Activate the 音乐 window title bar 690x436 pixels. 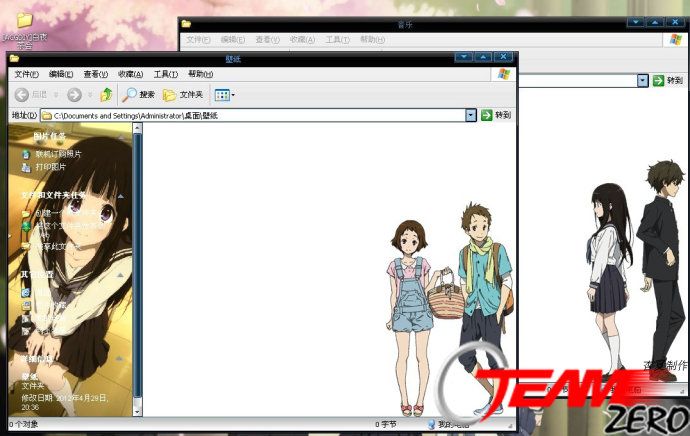click(400, 23)
